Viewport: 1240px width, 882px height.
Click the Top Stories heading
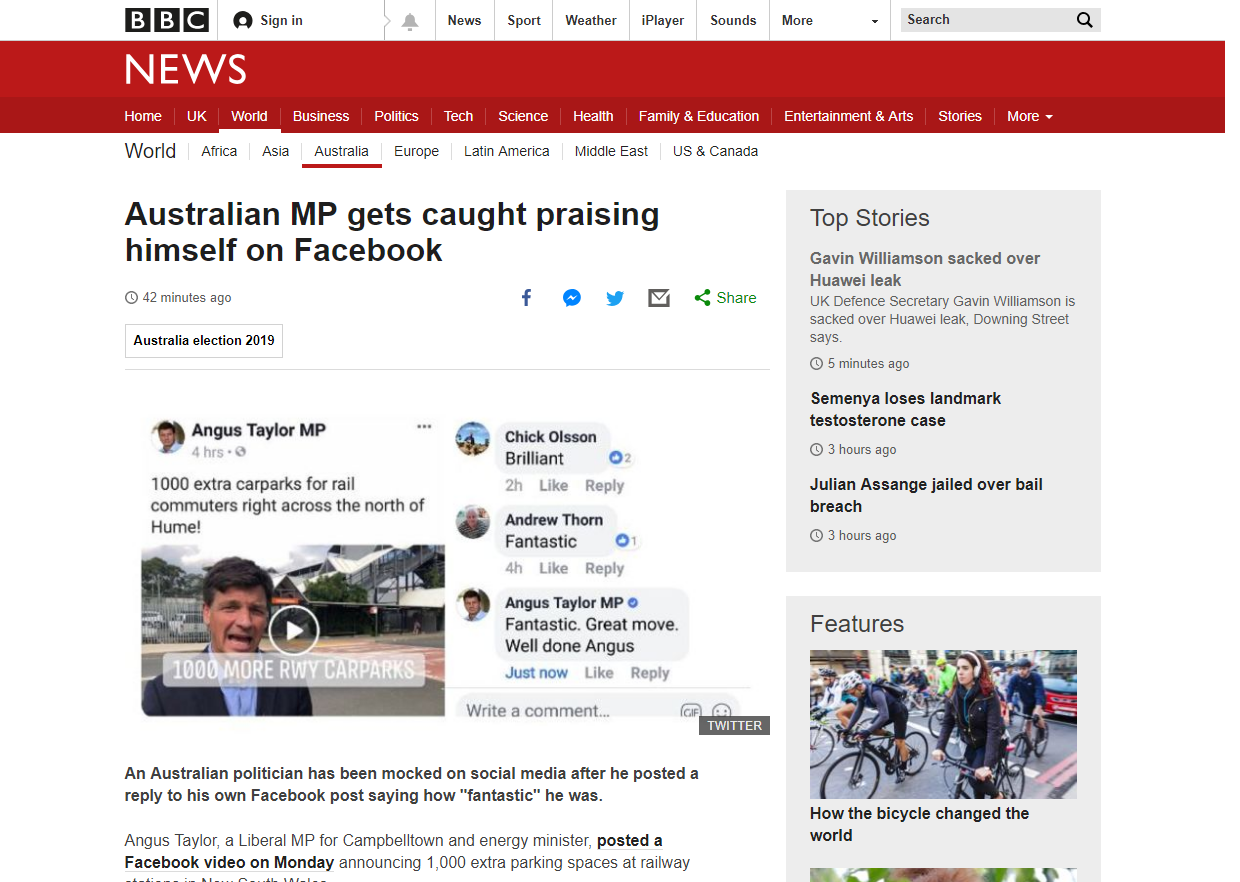pyautogui.click(x=869, y=218)
